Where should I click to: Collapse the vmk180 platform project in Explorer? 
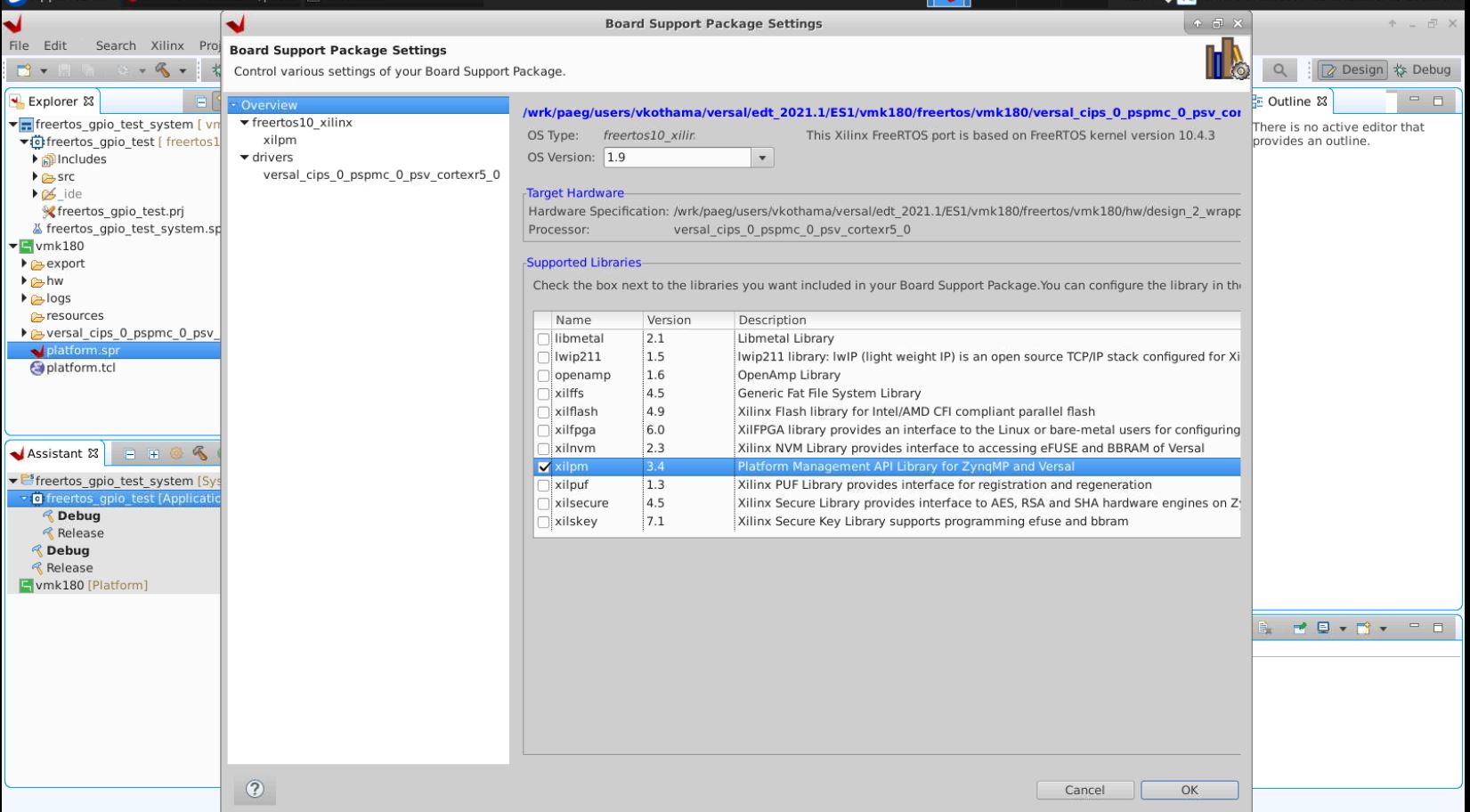coord(12,246)
